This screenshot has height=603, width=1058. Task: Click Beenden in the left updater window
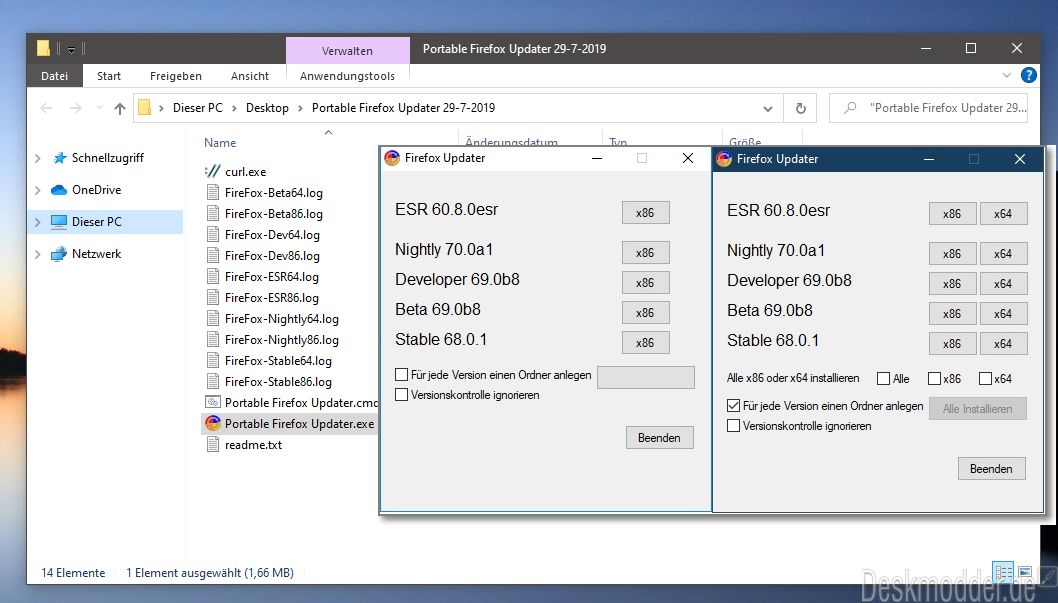click(x=659, y=438)
